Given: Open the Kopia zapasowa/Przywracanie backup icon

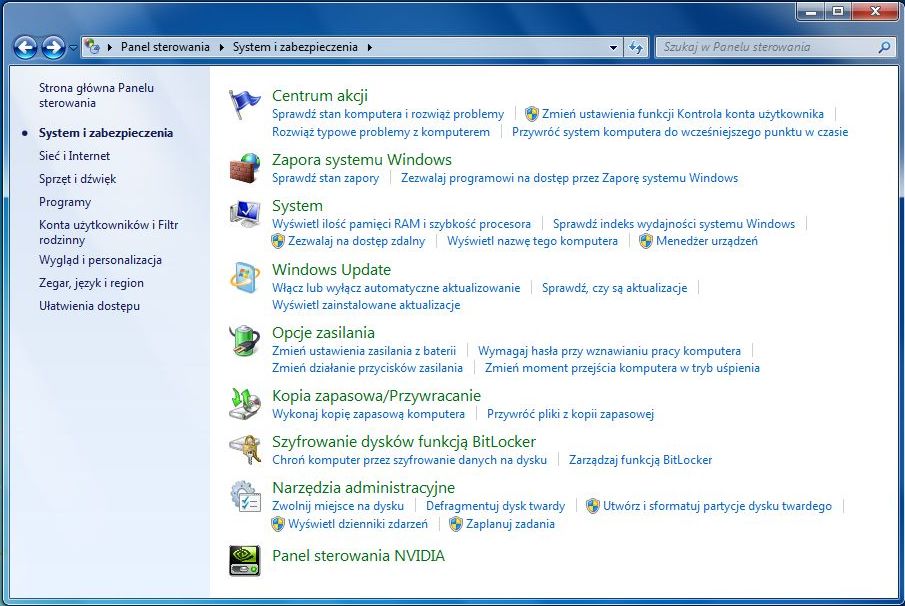Looking at the screenshot, I should 245,403.
